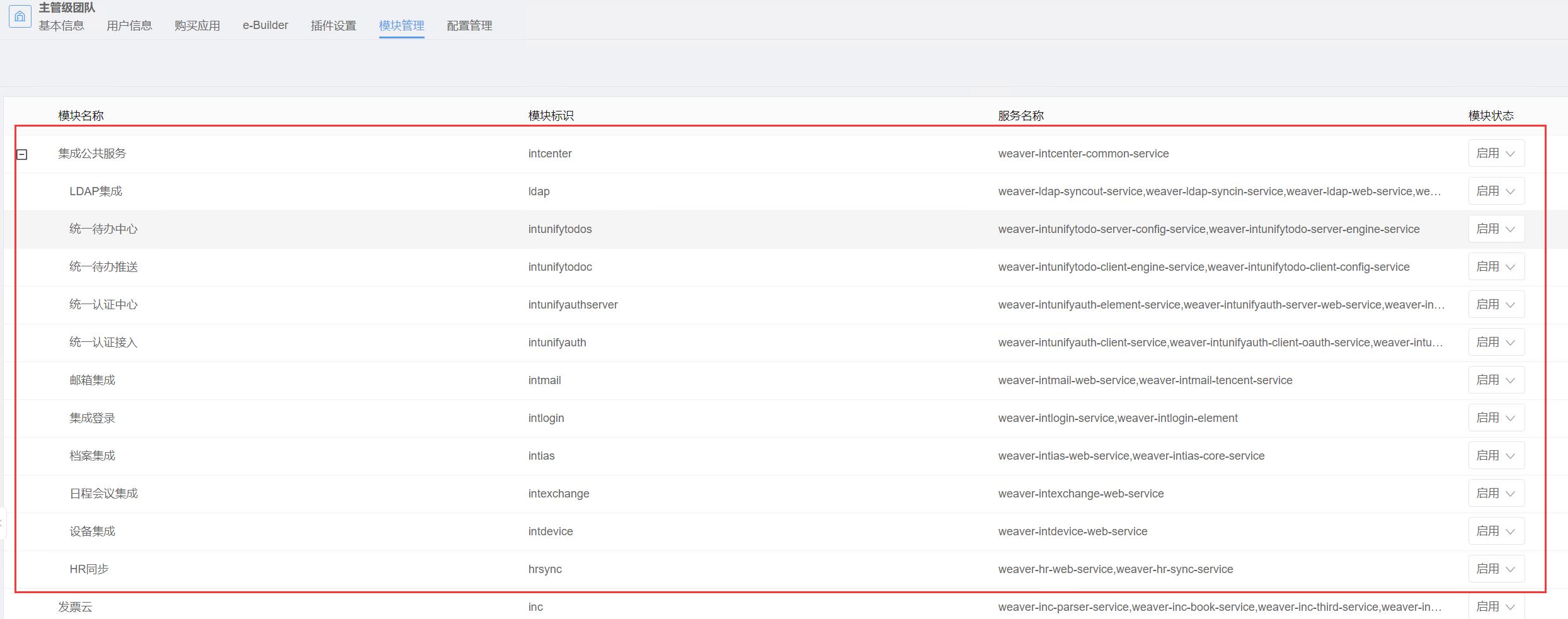1568x619 pixels.
Task: Go to the 购买应用 tab
Action: pyautogui.click(x=197, y=26)
